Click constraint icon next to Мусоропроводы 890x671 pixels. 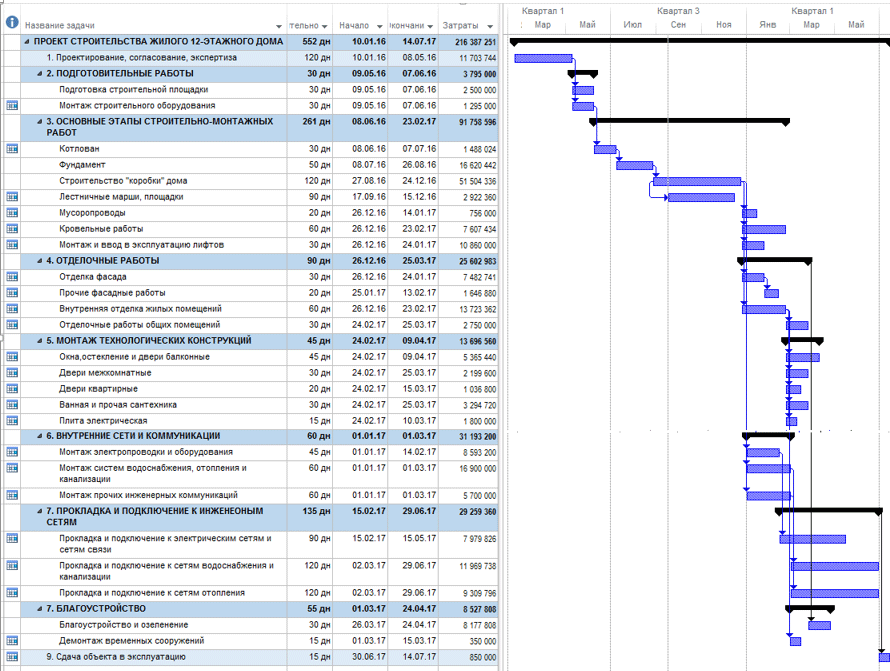(12, 213)
